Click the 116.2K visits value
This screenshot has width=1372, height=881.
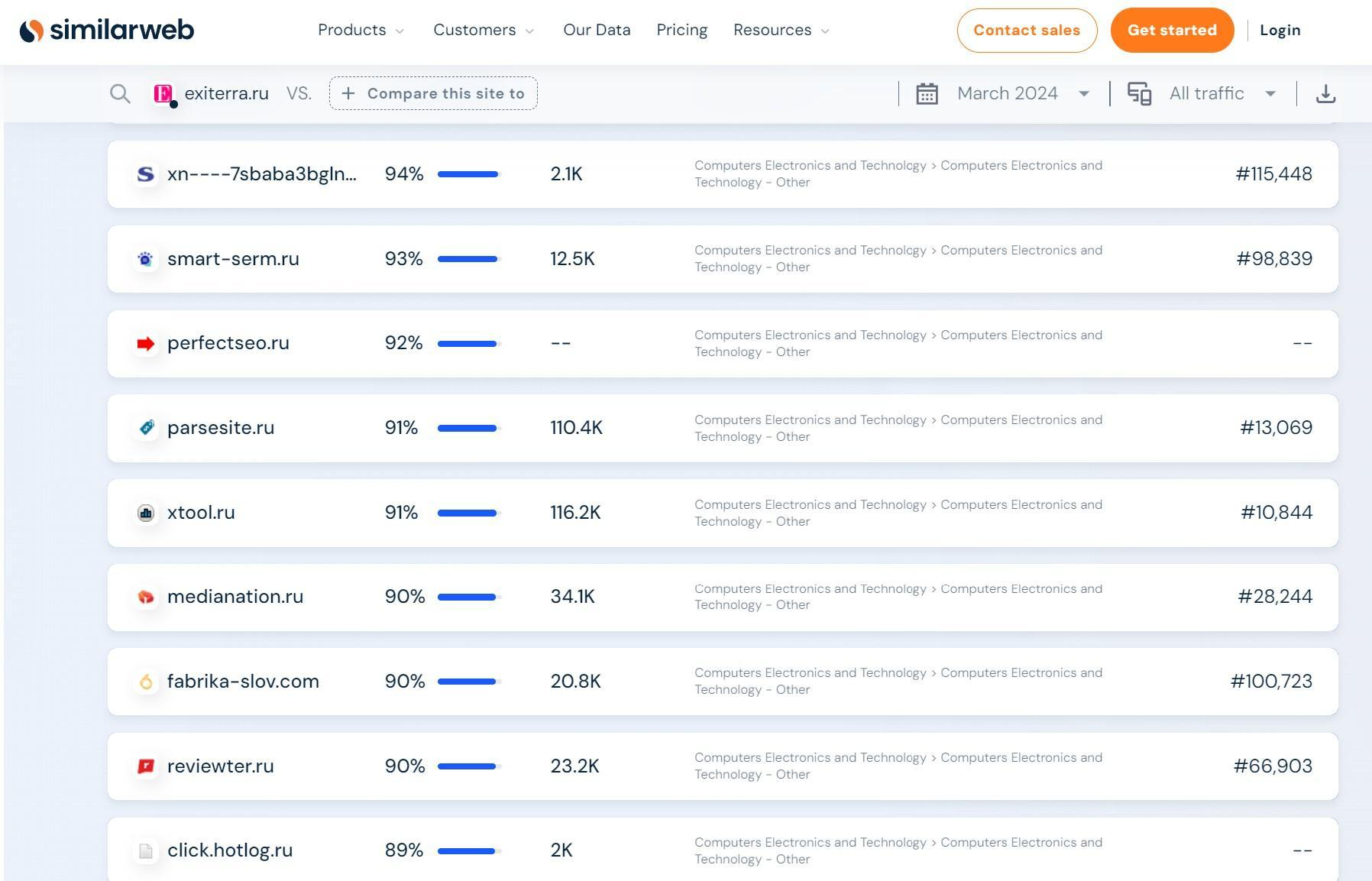576,513
